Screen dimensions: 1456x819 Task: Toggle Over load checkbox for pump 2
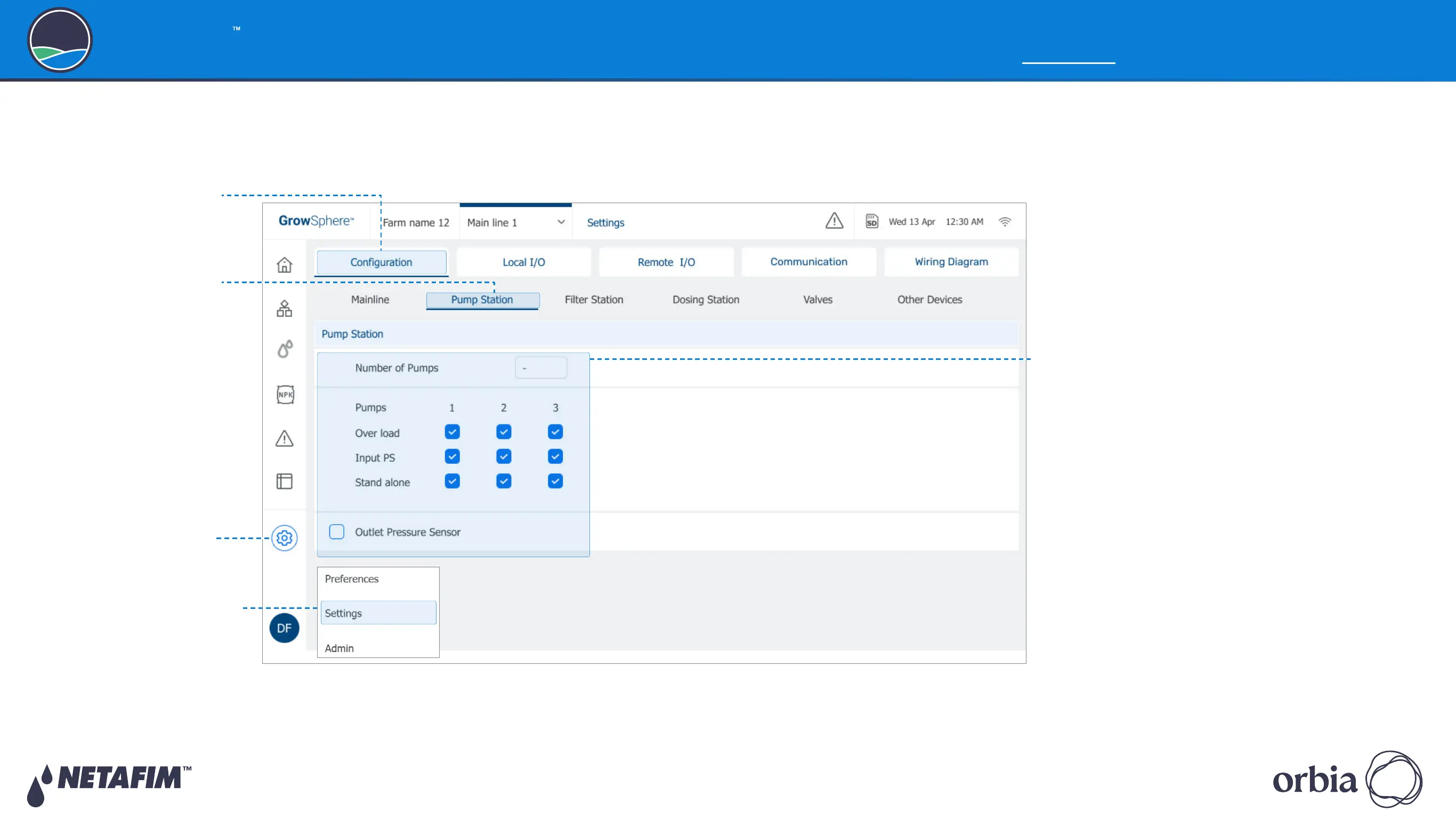coord(504,432)
